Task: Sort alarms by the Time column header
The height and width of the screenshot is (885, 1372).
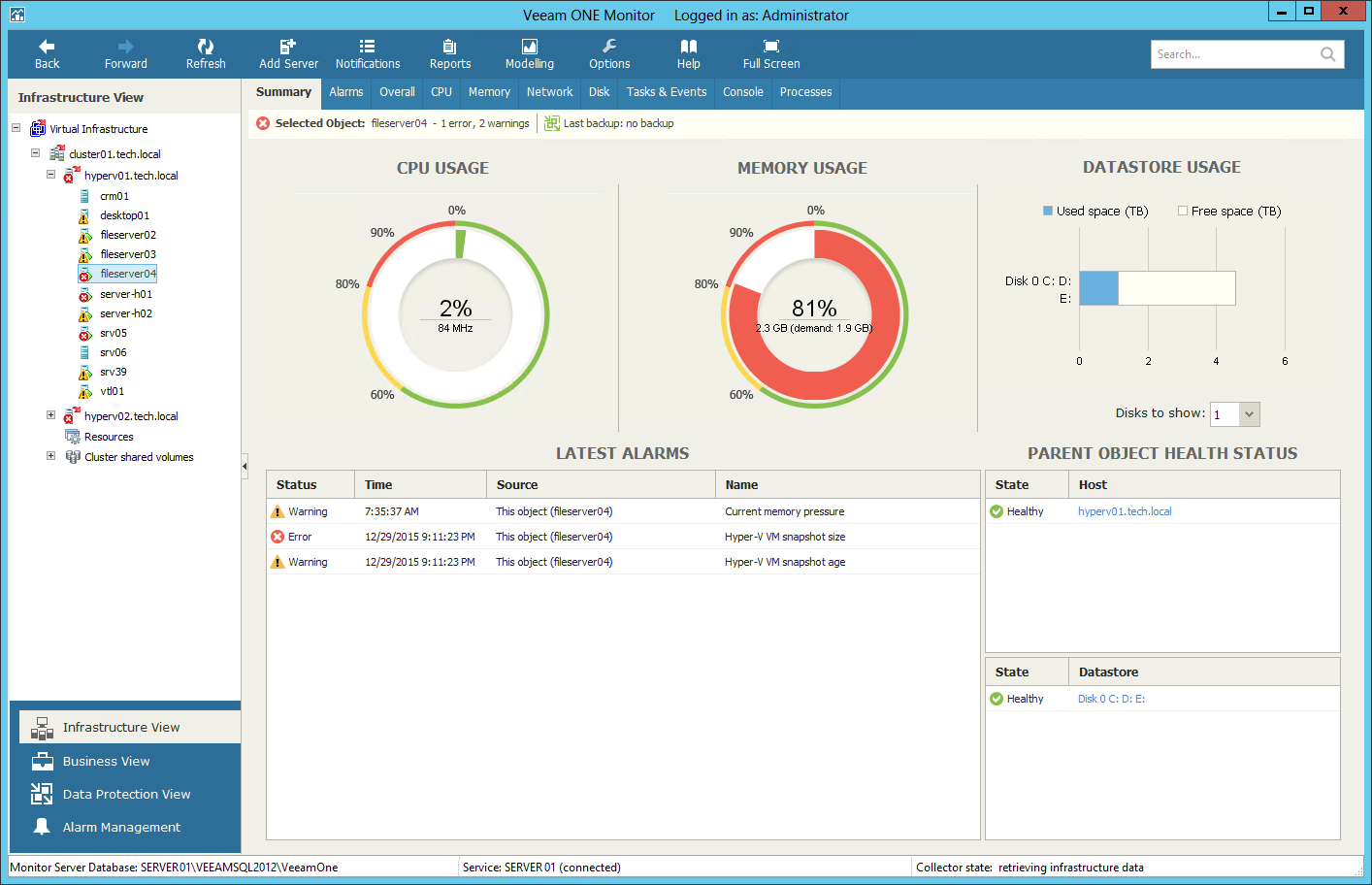Action: click(x=421, y=484)
